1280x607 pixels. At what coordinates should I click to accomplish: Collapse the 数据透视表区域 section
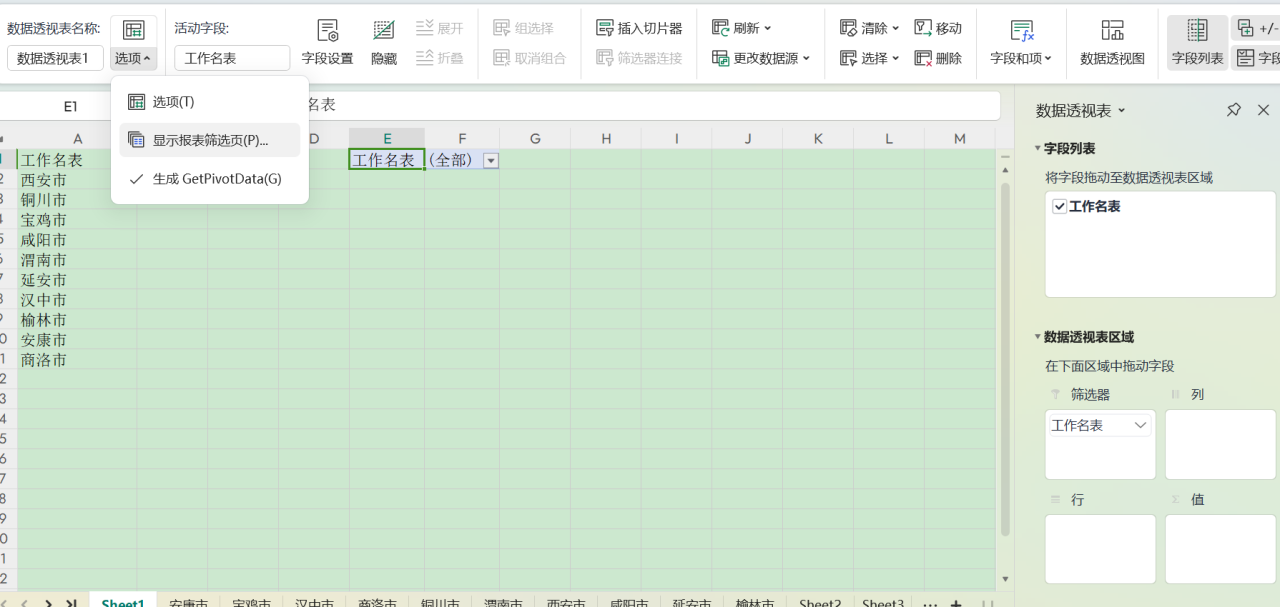point(1038,337)
